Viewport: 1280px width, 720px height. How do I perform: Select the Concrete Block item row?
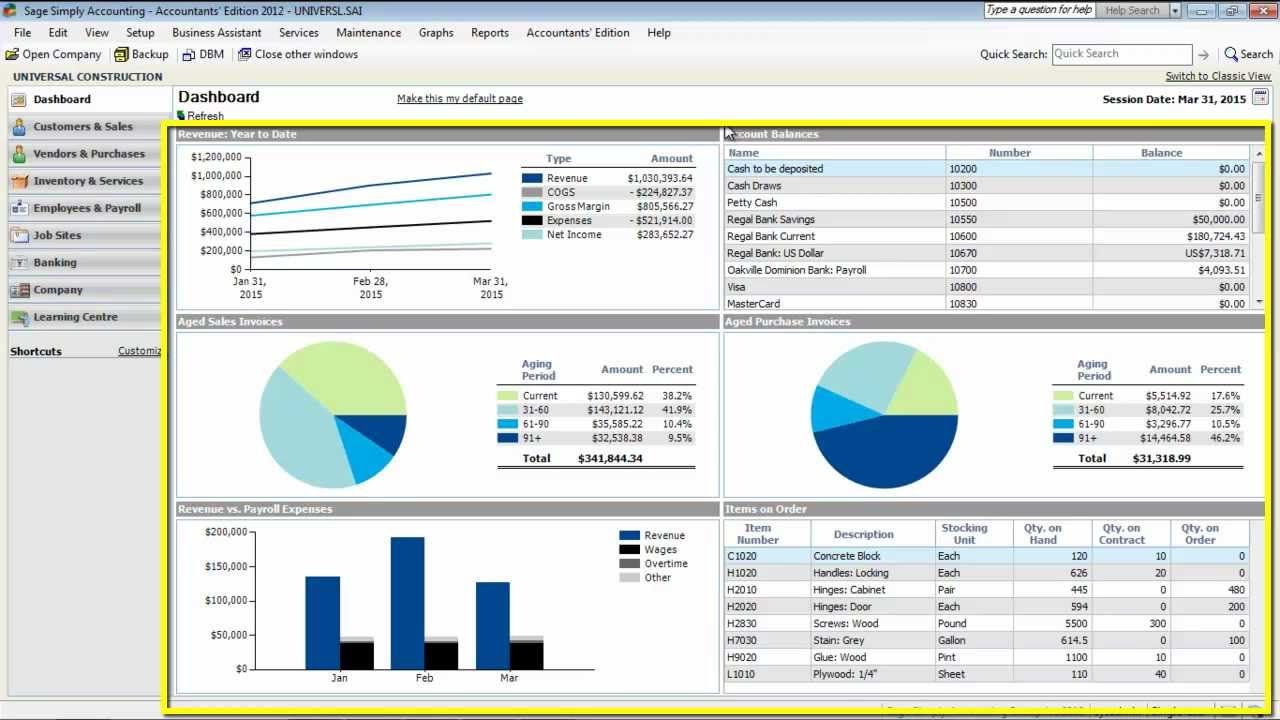[x=987, y=556]
